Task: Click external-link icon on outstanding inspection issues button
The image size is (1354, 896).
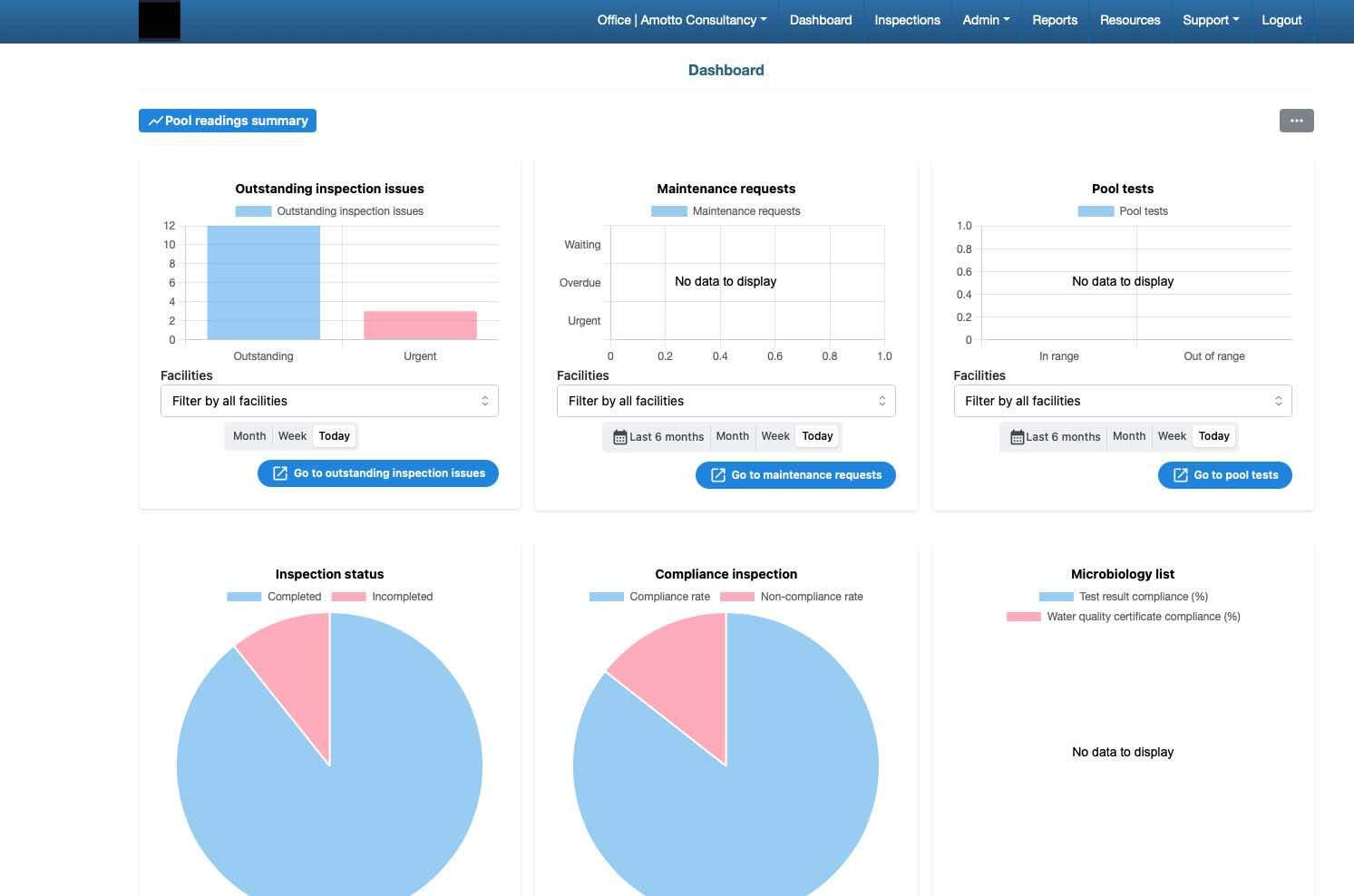Action: pos(280,473)
